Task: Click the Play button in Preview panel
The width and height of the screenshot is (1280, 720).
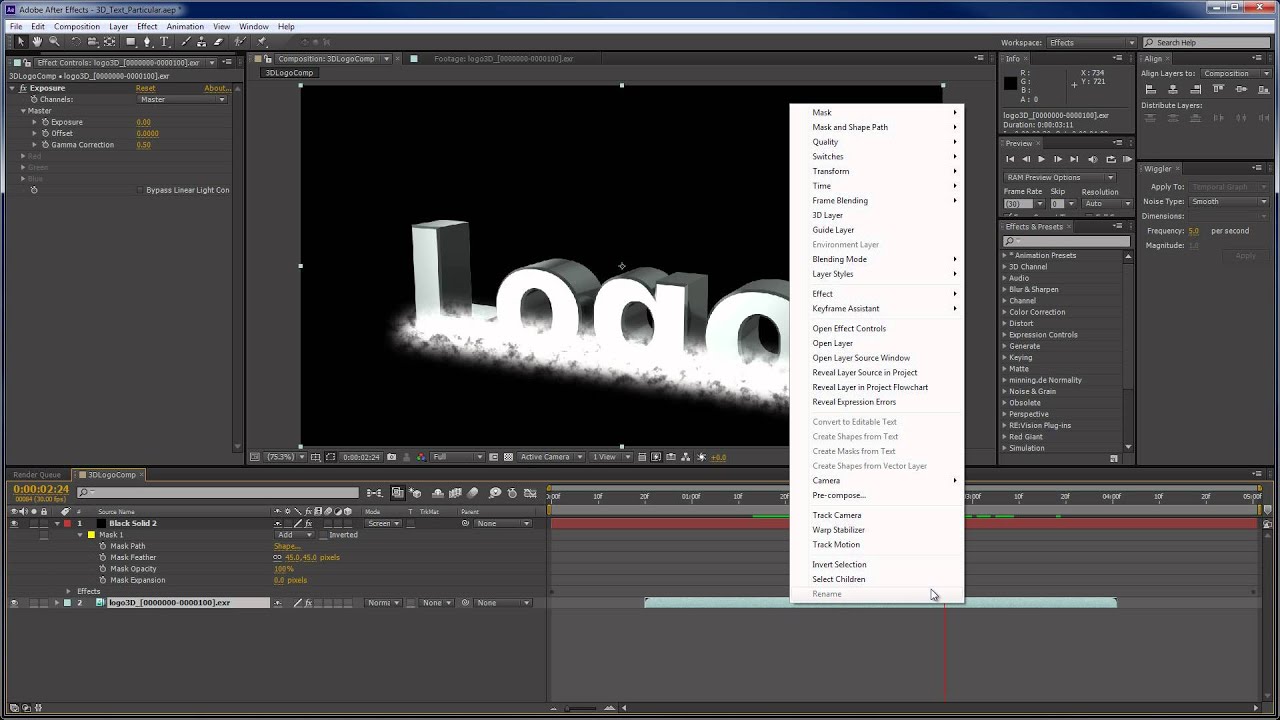Action: coord(1041,159)
